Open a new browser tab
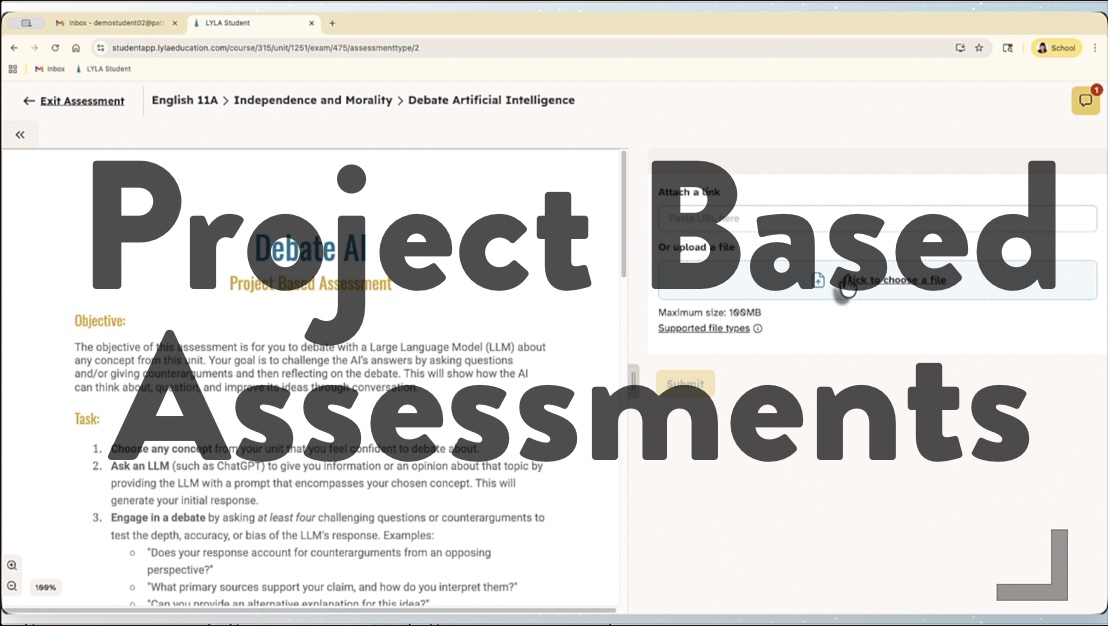This screenshot has height=626, width=1108. [332, 23]
